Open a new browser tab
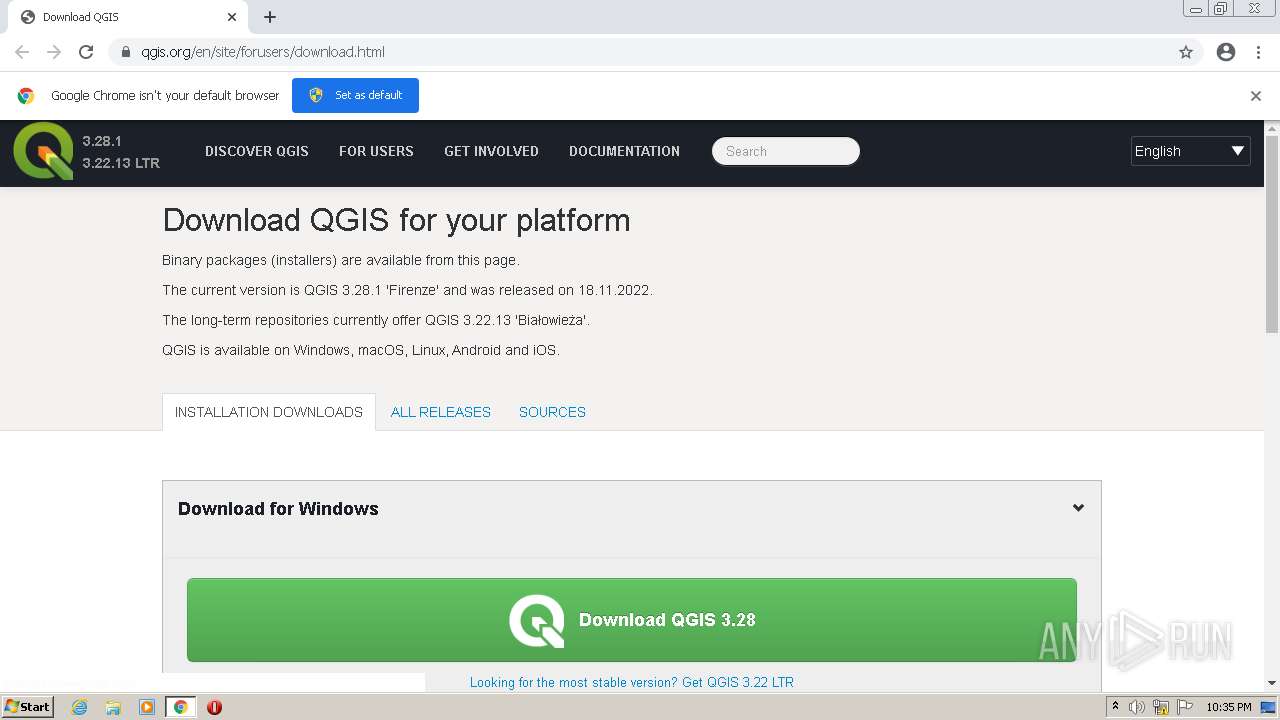Screen dimensions: 1280x720 270,17
